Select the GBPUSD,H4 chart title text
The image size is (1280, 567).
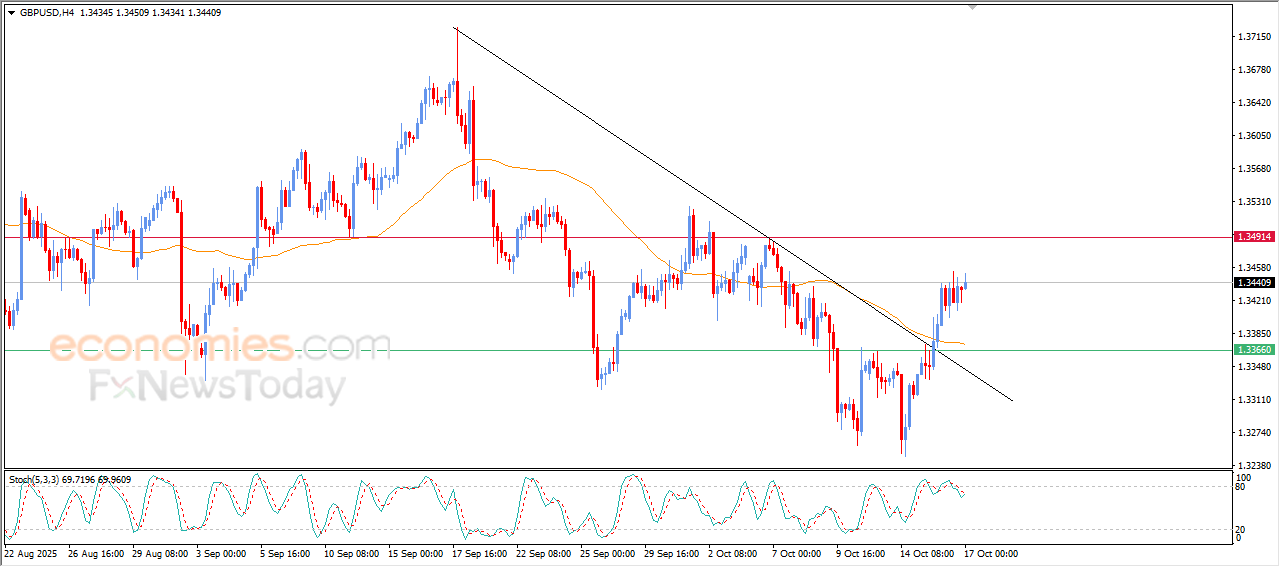[x=47, y=13]
